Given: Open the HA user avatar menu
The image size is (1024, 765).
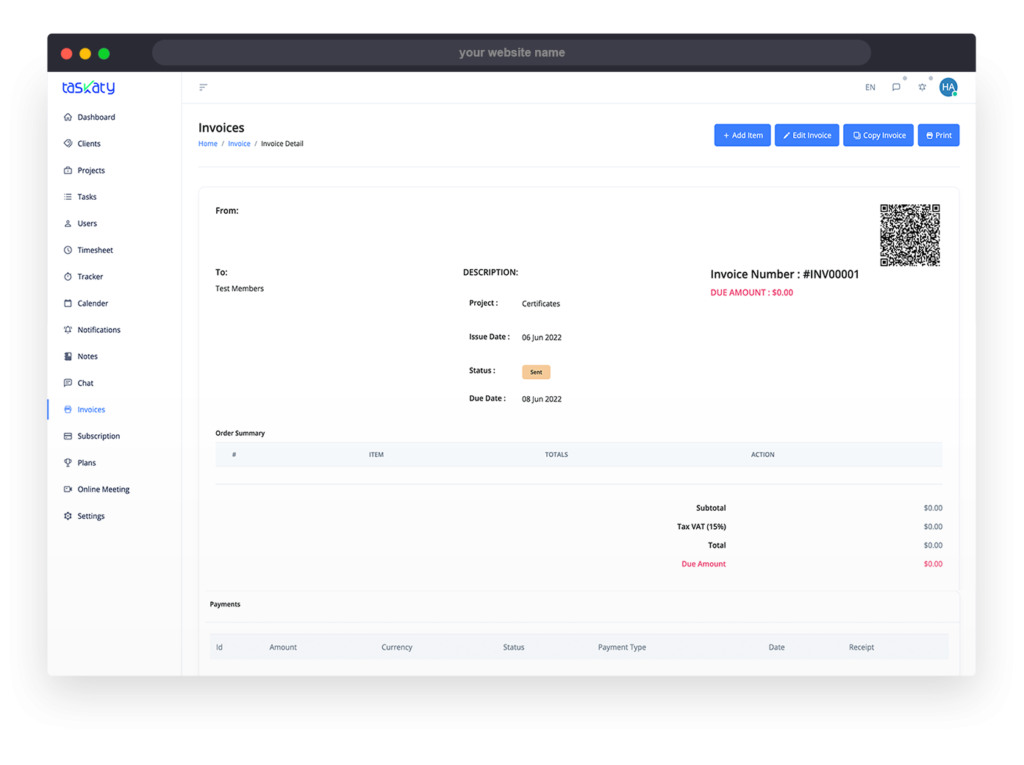Looking at the screenshot, I should tap(948, 88).
